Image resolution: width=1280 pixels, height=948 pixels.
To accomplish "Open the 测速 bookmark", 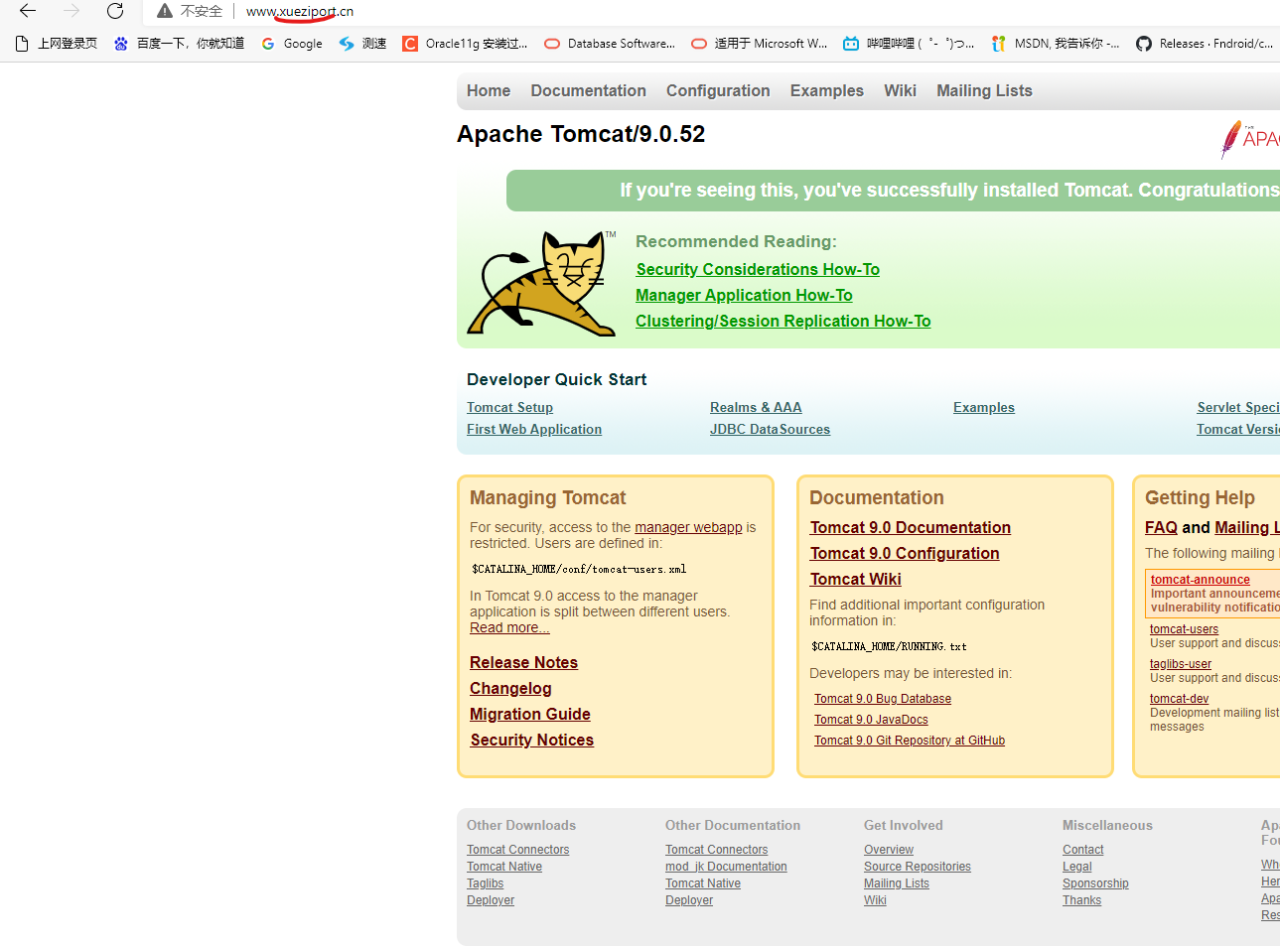I will pyautogui.click(x=362, y=43).
